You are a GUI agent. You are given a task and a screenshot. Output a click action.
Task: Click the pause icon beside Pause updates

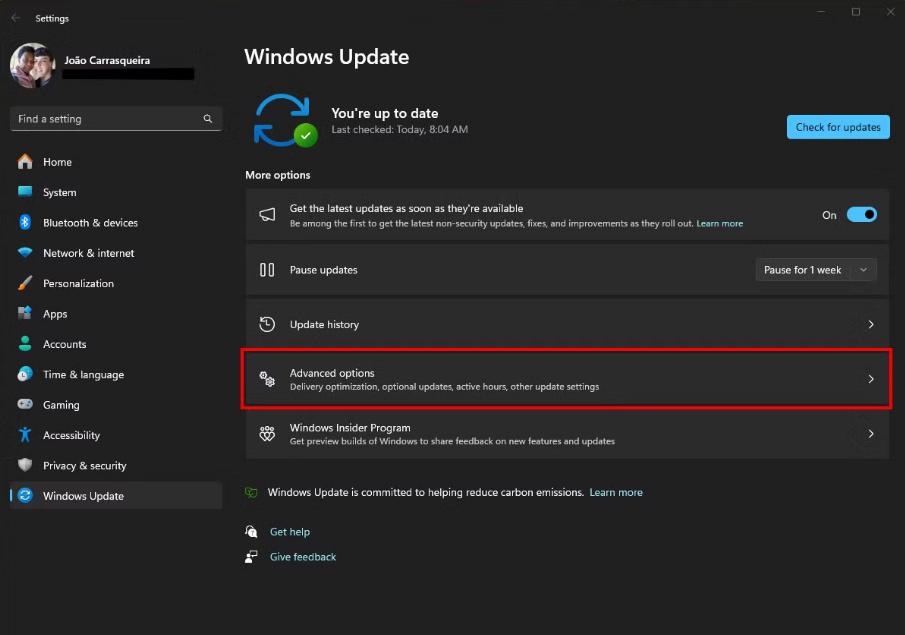tap(267, 270)
